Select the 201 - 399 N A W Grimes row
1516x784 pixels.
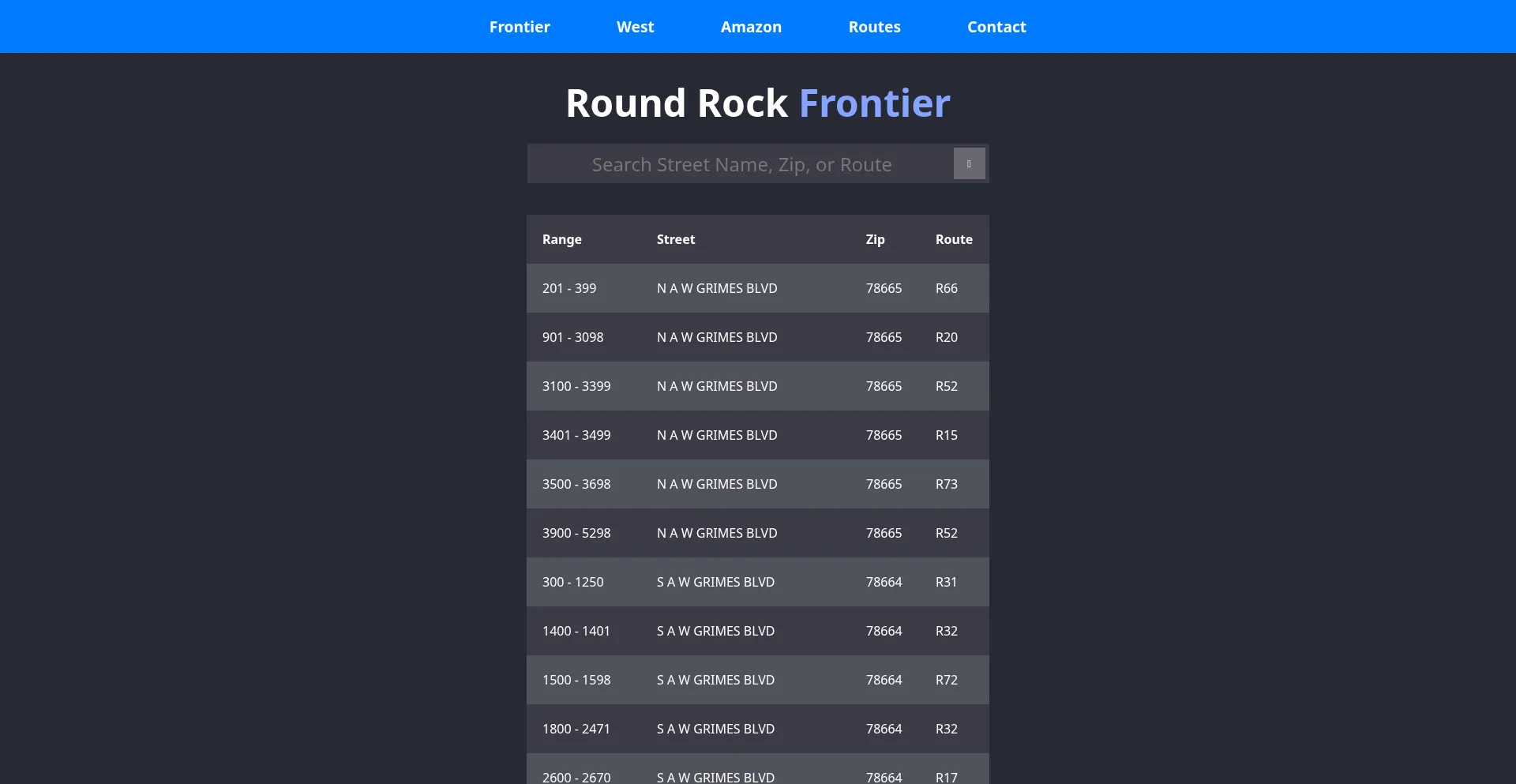[758, 288]
